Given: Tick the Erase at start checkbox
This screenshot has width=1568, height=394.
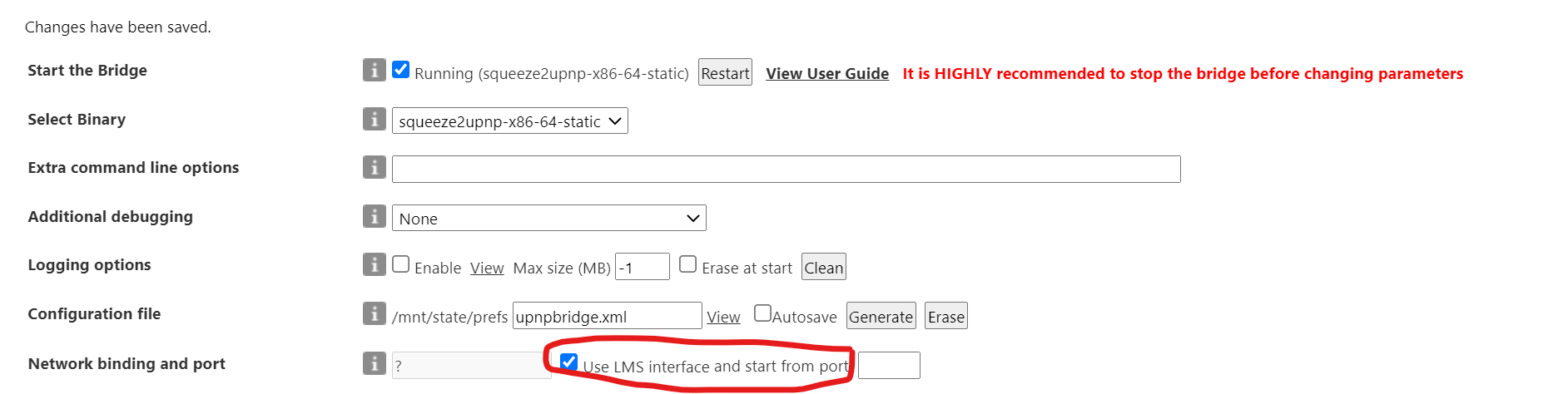Looking at the screenshot, I should 687,264.
